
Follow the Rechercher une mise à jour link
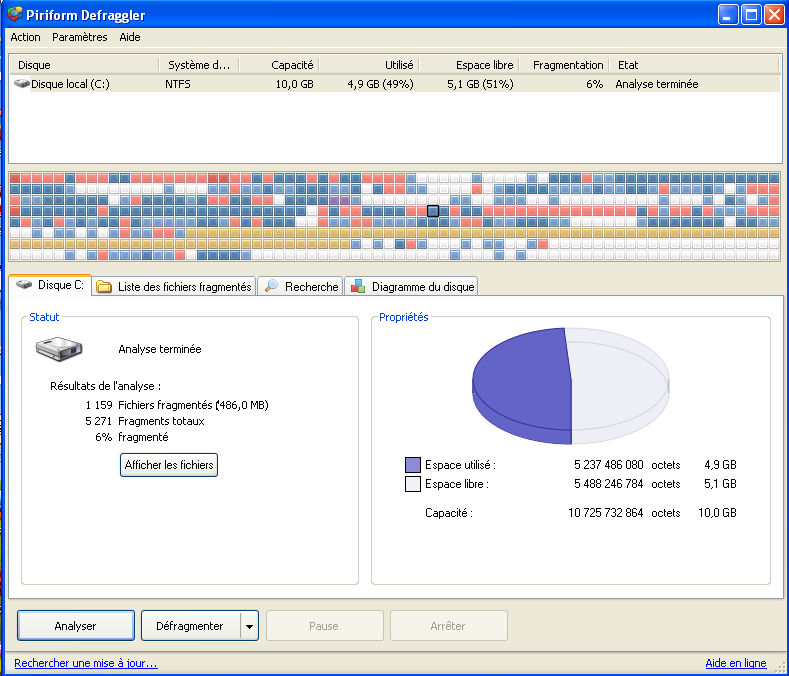coord(86,663)
